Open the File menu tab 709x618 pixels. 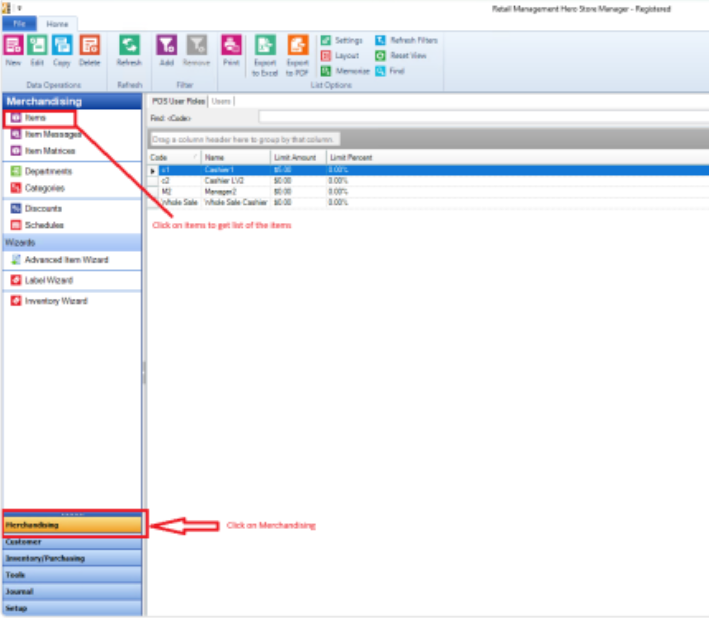19,24
